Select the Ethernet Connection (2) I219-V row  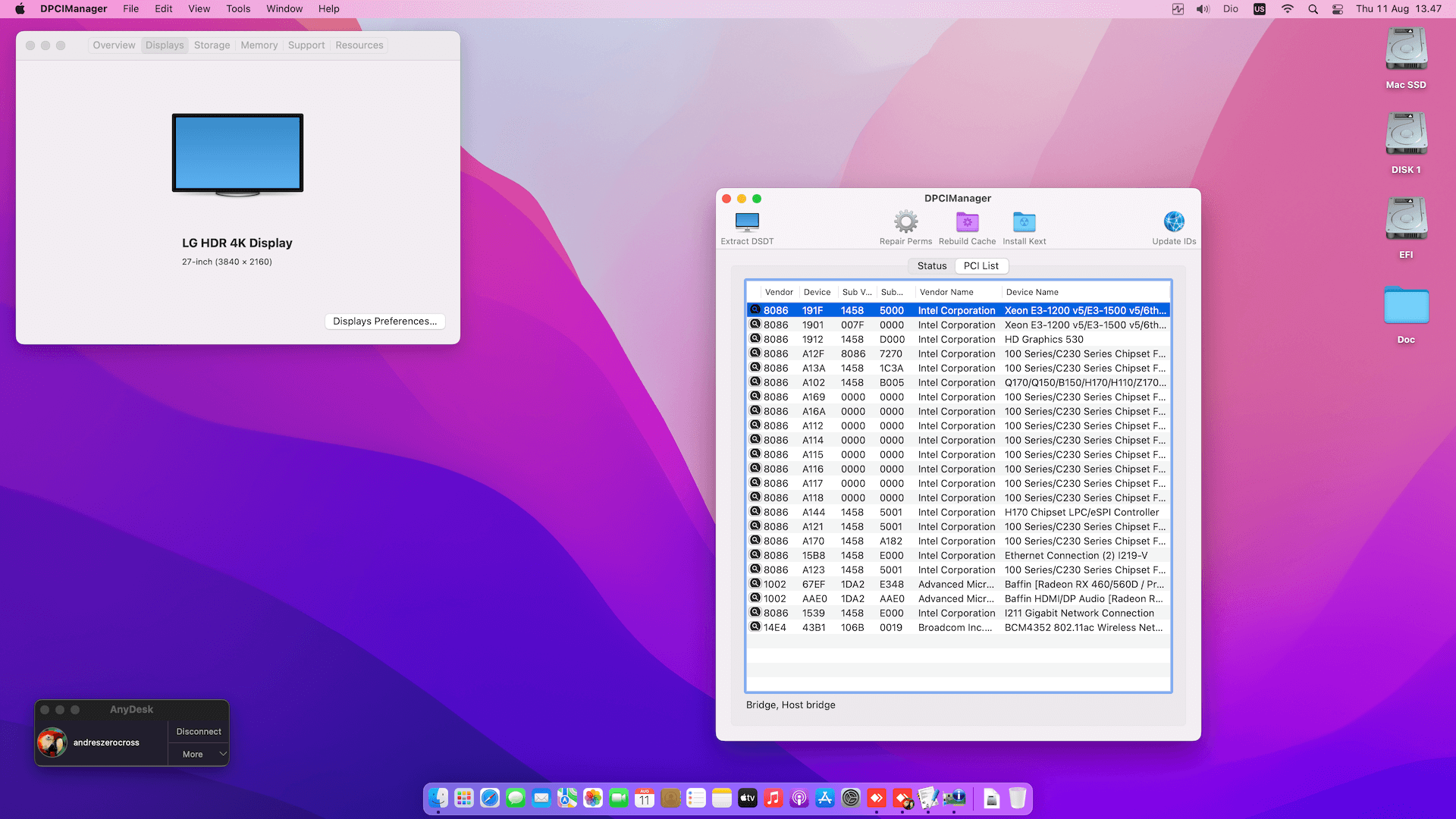click(x=959, y=556)
